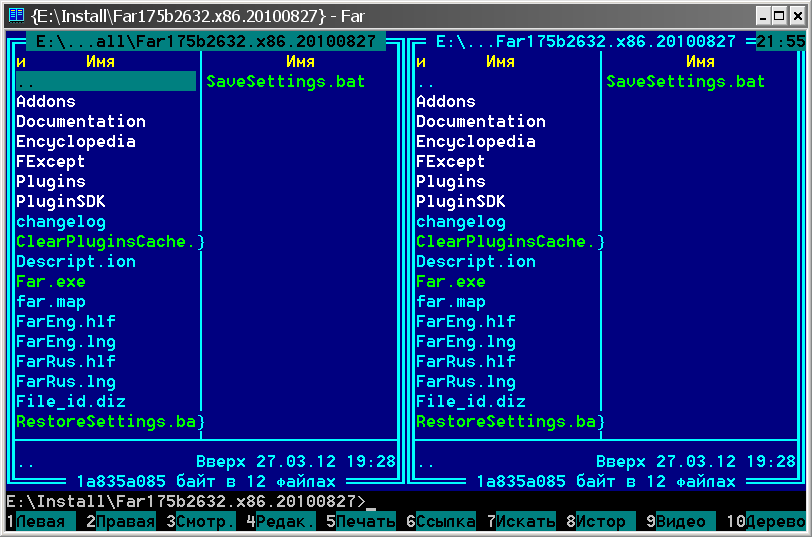This screenshot has width=812, height=537.
Task: Click the 3 Смотр. function key button
Action: [201, 521]
